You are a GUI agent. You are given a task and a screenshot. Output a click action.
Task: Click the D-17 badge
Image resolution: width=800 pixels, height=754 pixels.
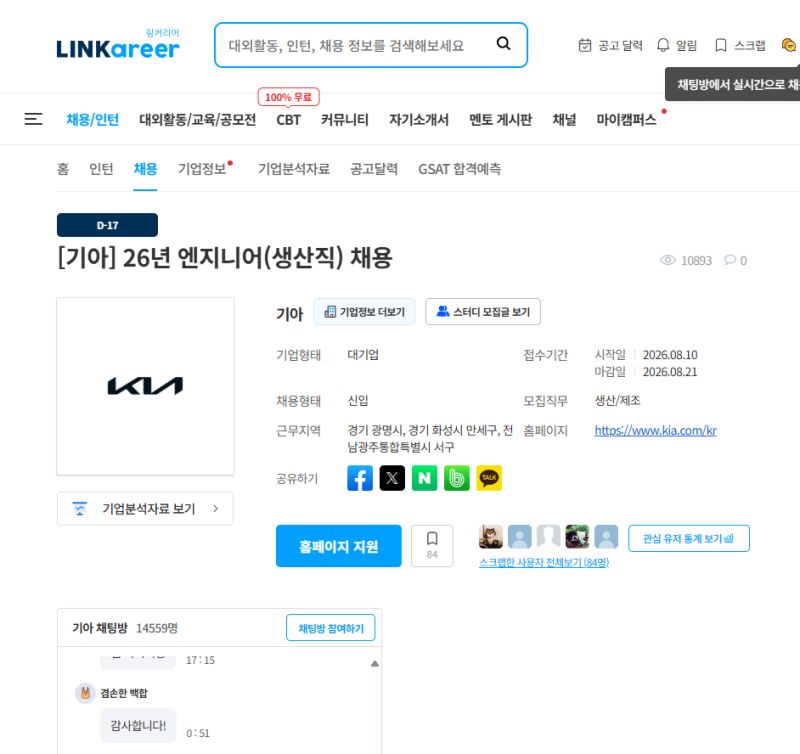pos(107,225)
